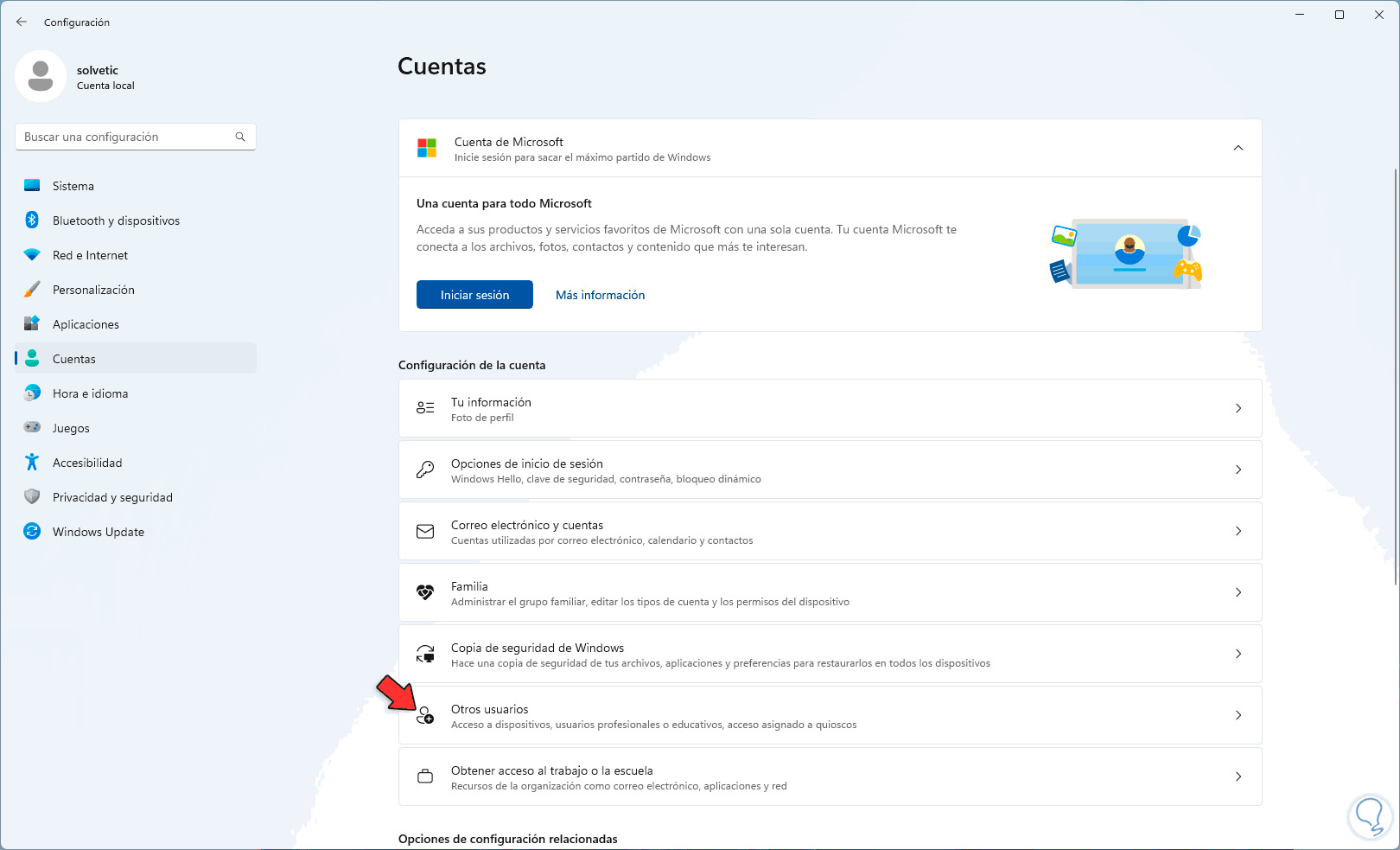Click the envelope icon for Correo electrónico
This screenshot has height=850, width=1400.
(x=425, y=531)
